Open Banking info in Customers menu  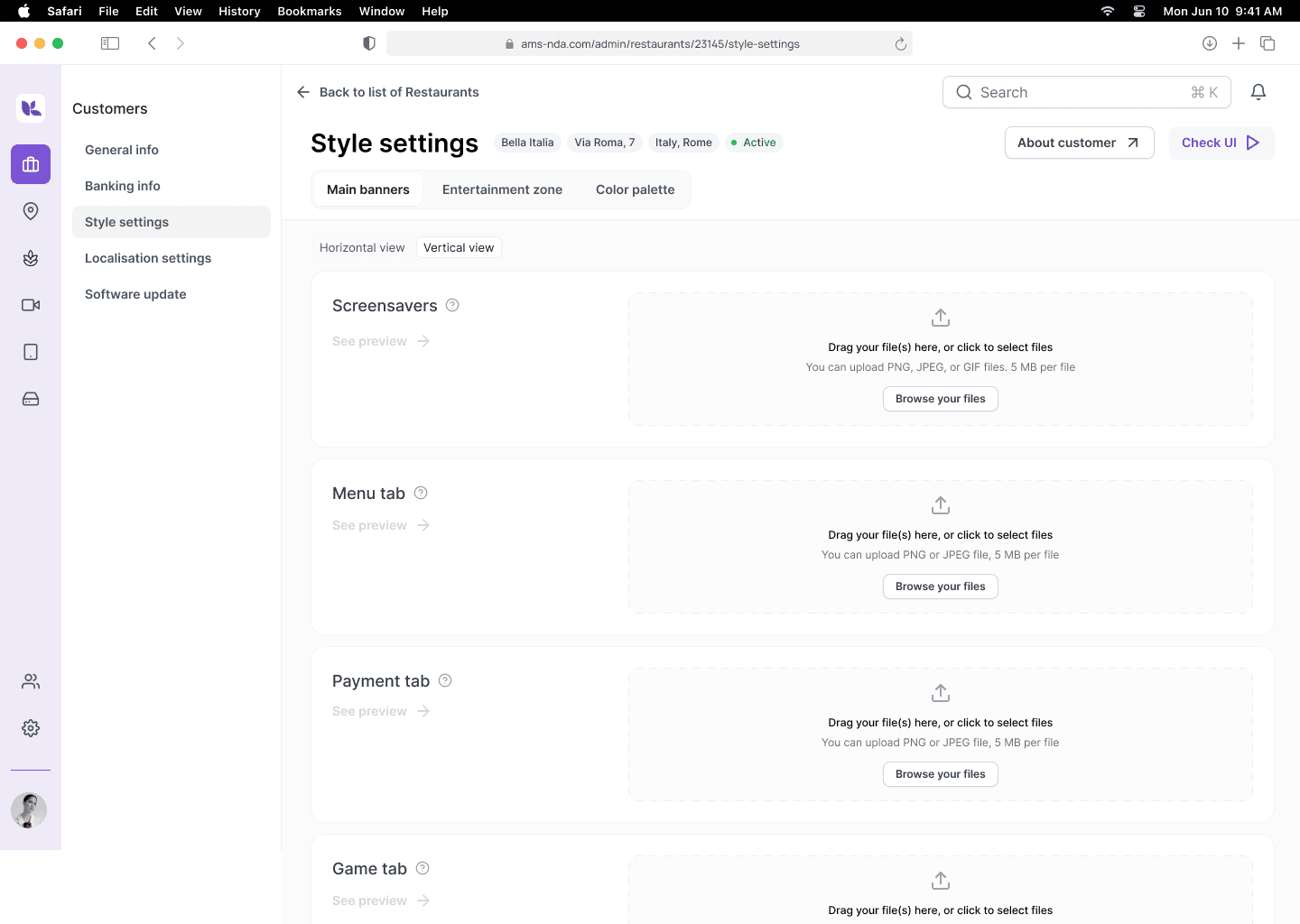click(x=172, y=186)
